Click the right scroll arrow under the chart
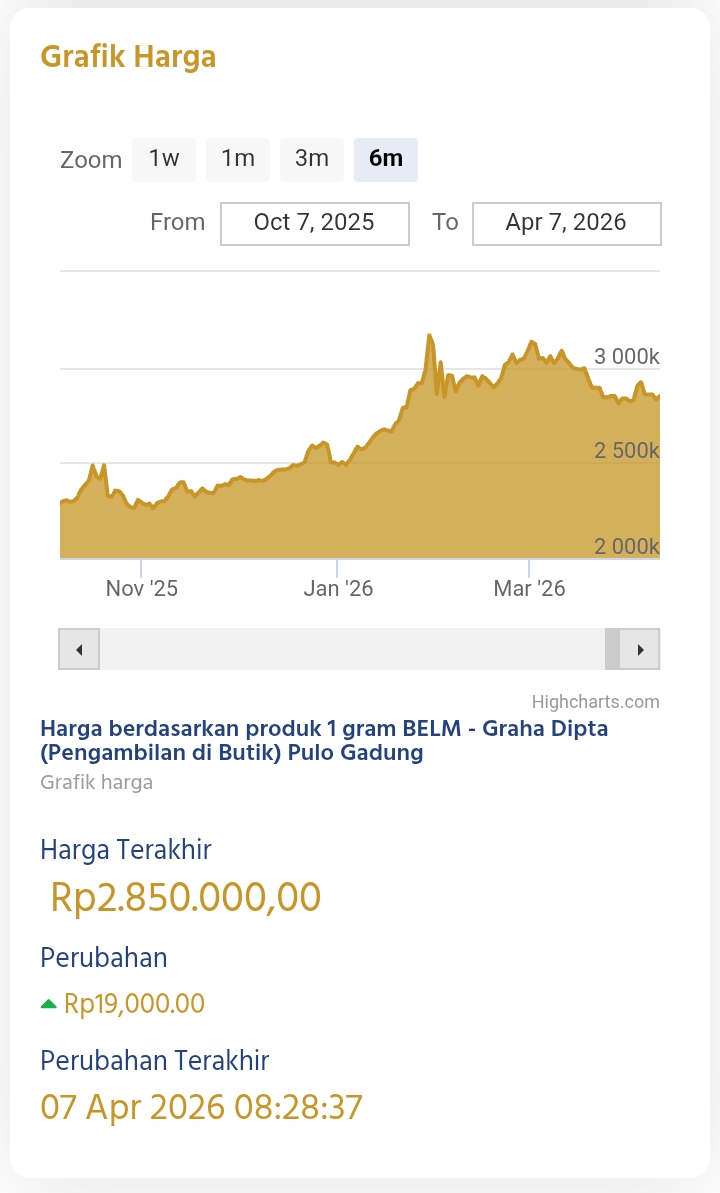 [640, 649]
